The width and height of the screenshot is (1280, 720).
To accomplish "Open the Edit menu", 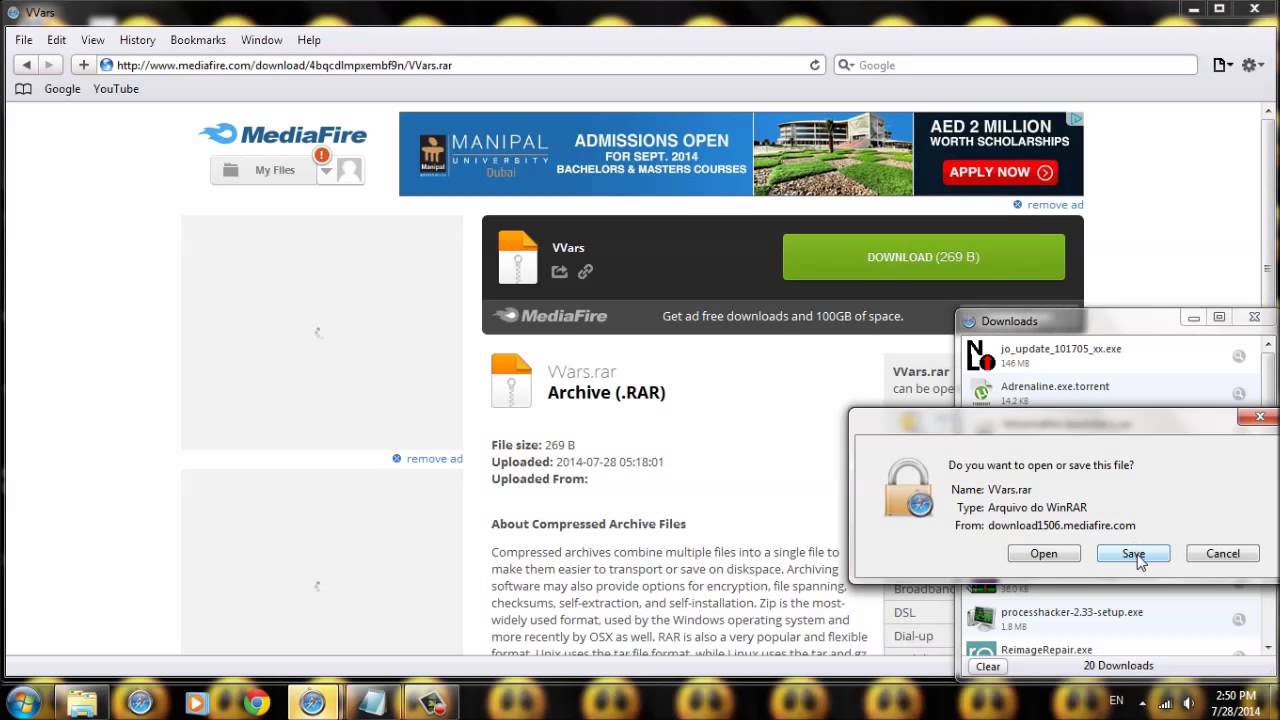I will 56,40.
